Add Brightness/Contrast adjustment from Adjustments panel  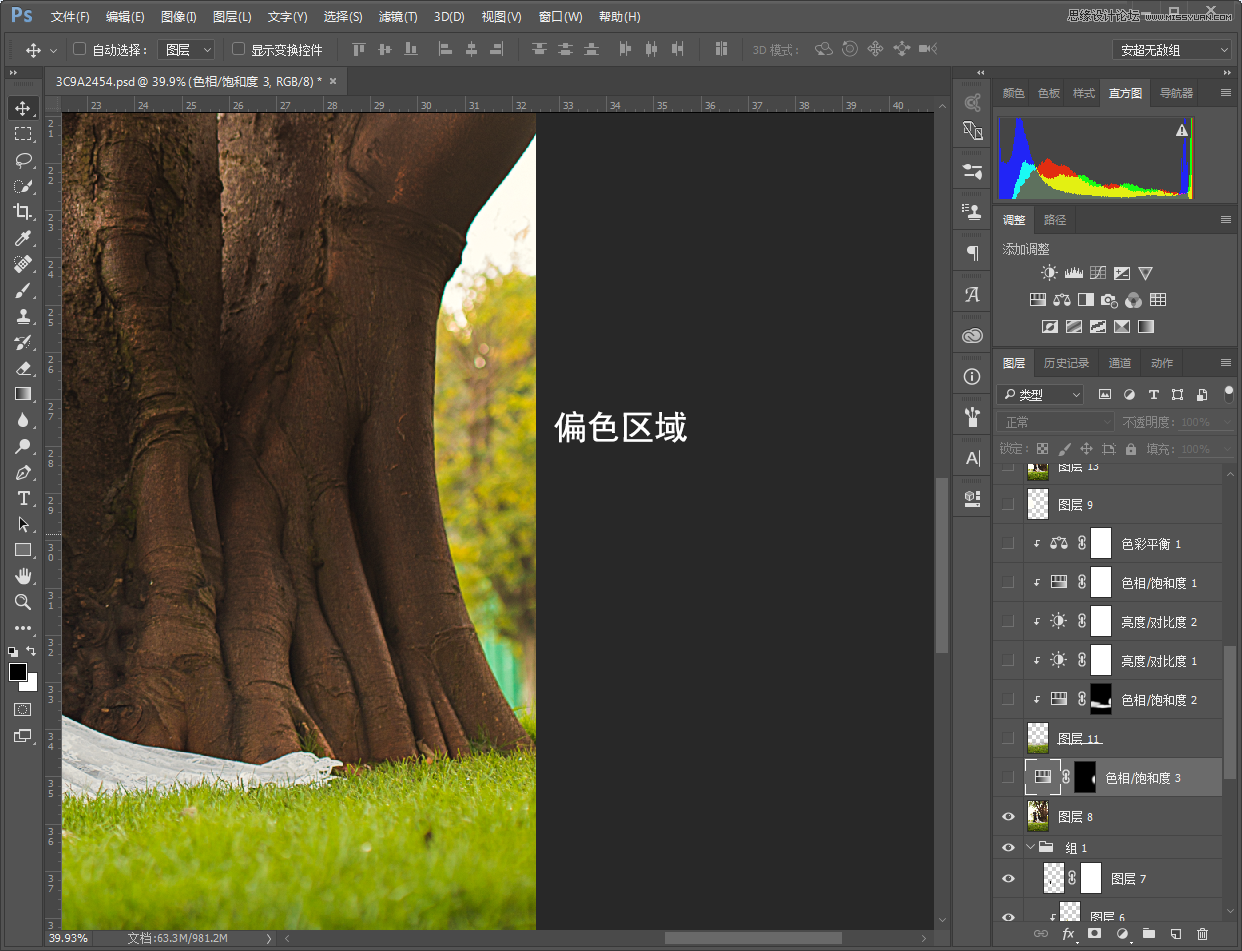[x=1048, y=273]
